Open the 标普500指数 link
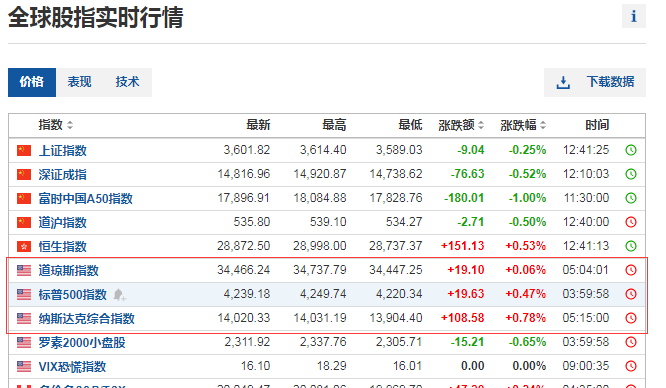 point(72,295)
